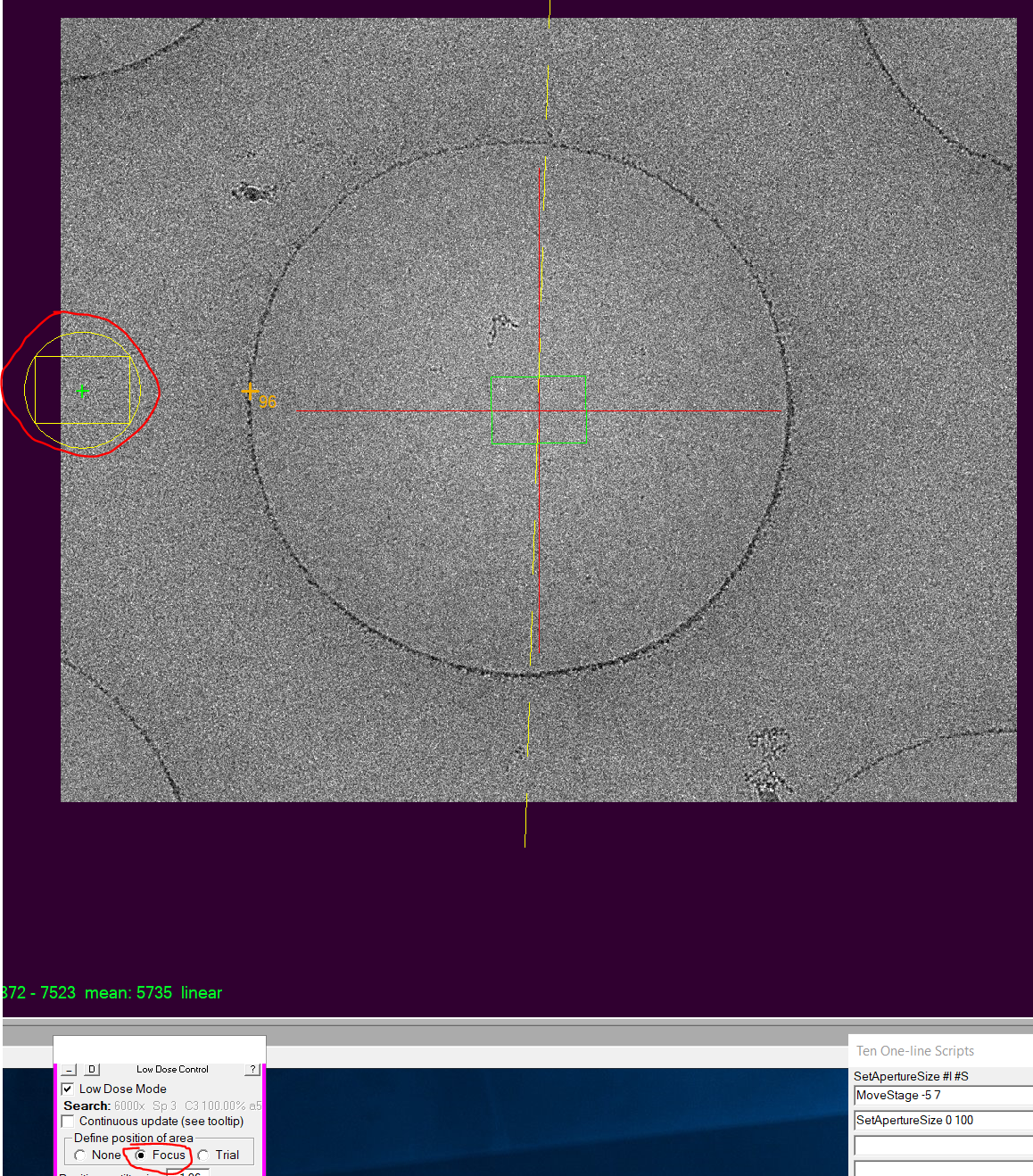Click the 'mean: 5735' status text
The height and width of the screenshot is (1176, 1033).
(x=128, y=992)
